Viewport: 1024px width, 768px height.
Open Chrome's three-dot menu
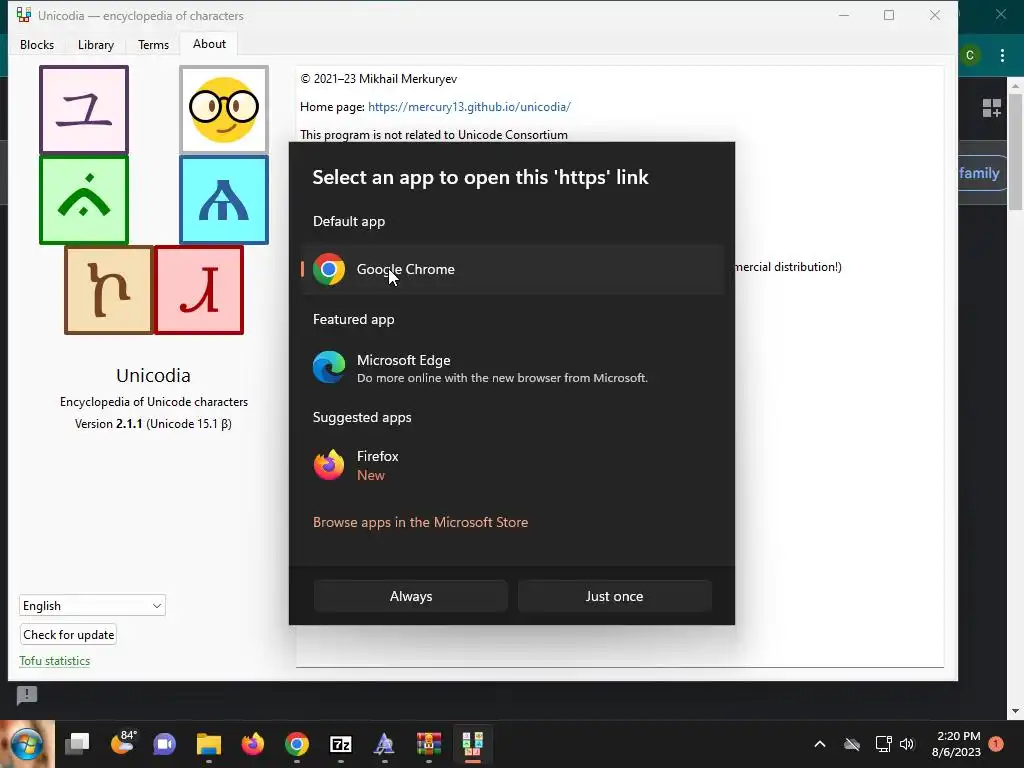(x=1002, y=56)
